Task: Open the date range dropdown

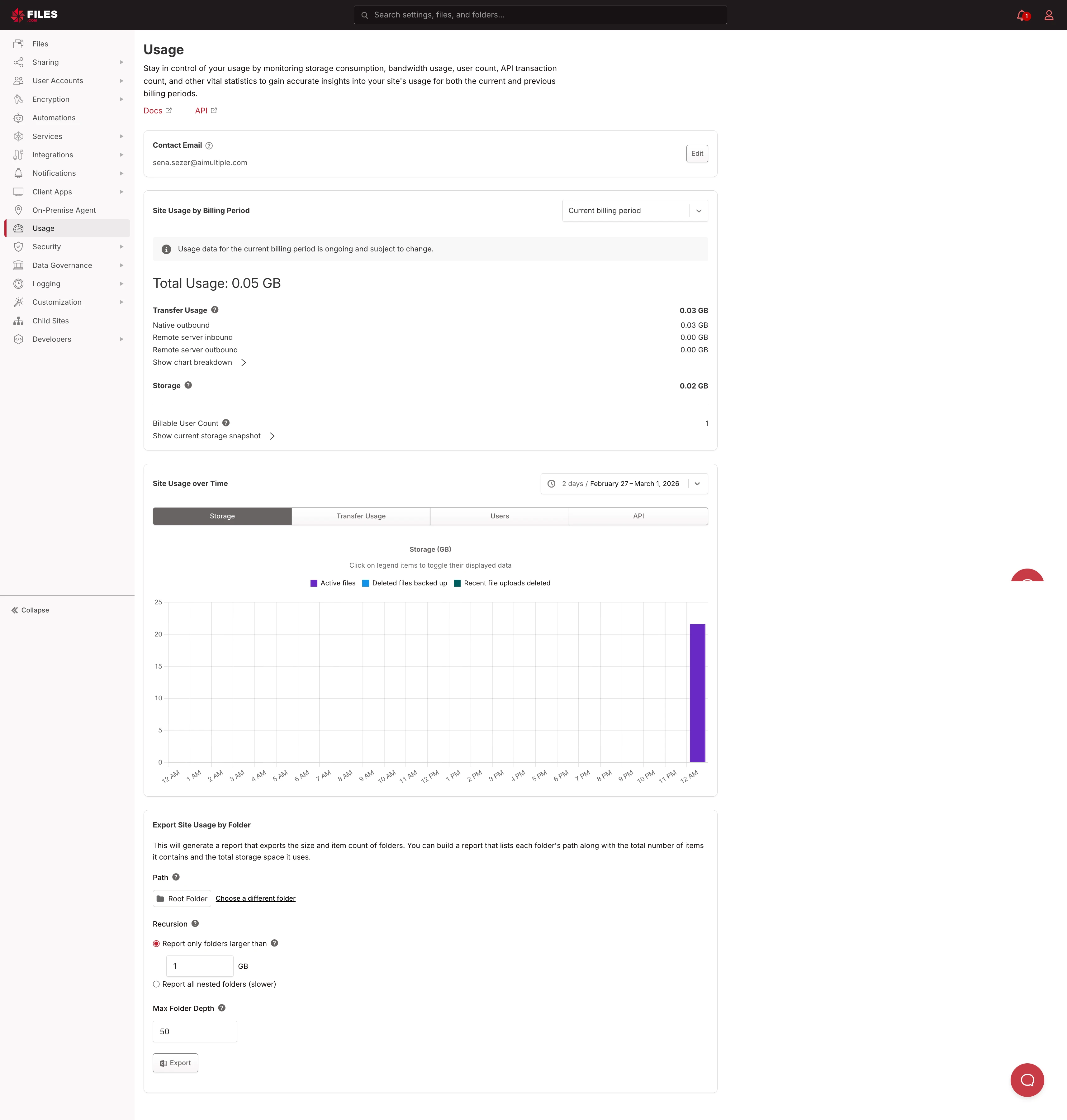Action: (624, 484)
